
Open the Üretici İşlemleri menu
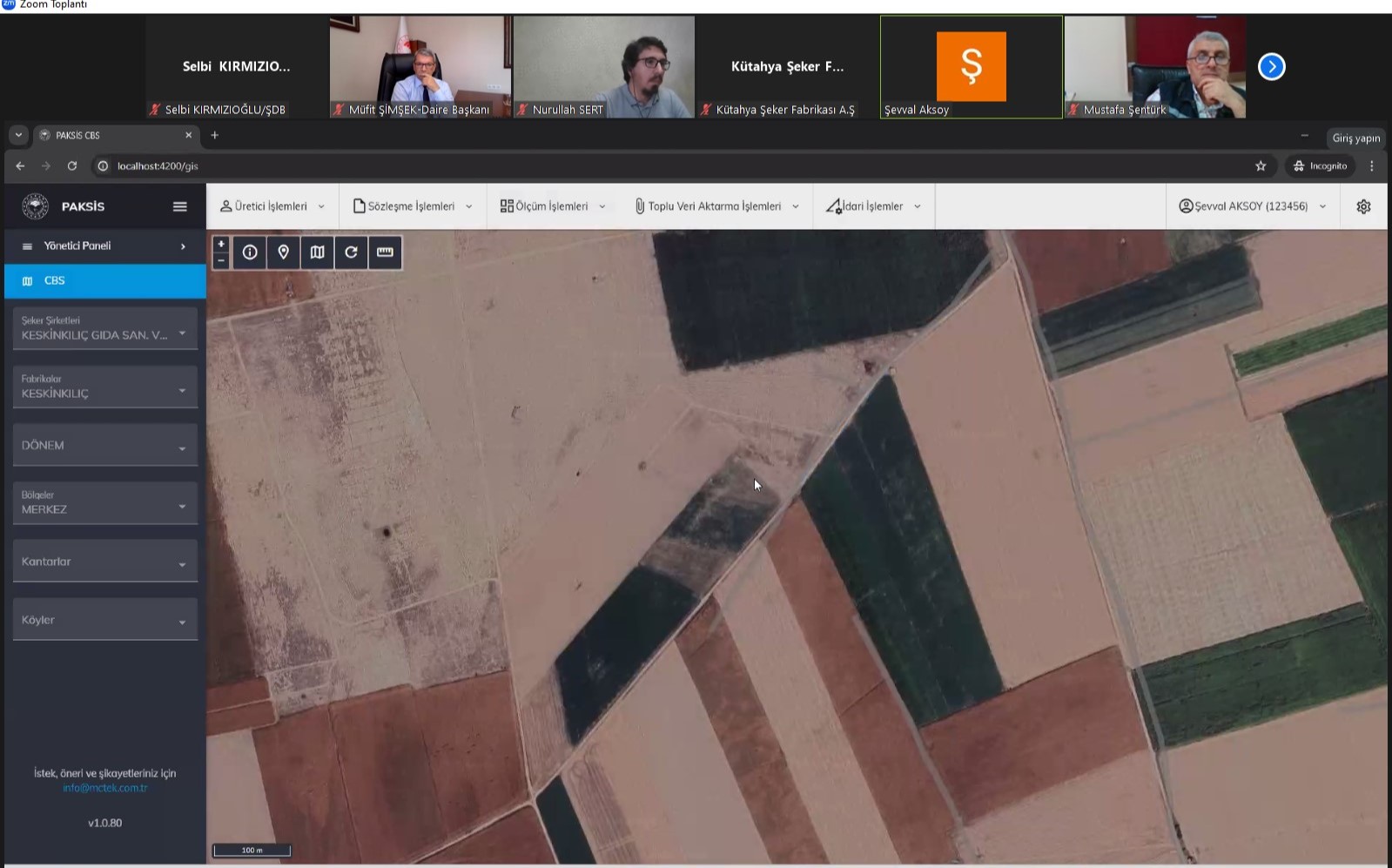point(272,206)
